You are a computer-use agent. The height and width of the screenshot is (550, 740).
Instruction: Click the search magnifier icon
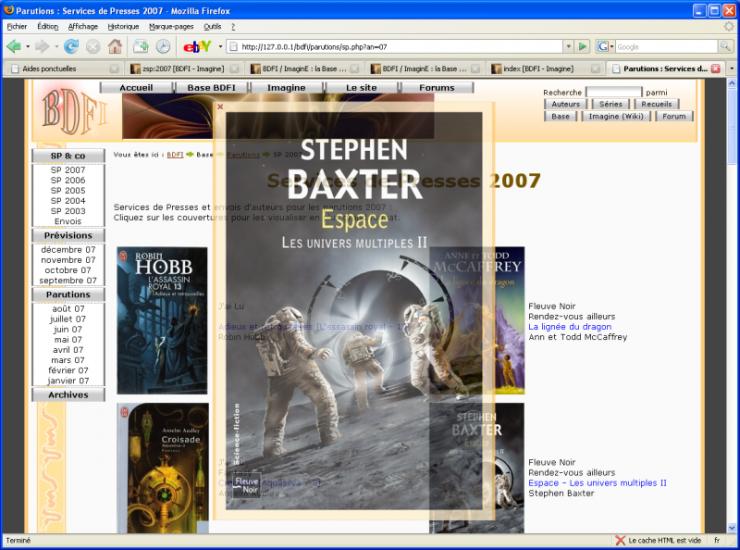point(724,46)
